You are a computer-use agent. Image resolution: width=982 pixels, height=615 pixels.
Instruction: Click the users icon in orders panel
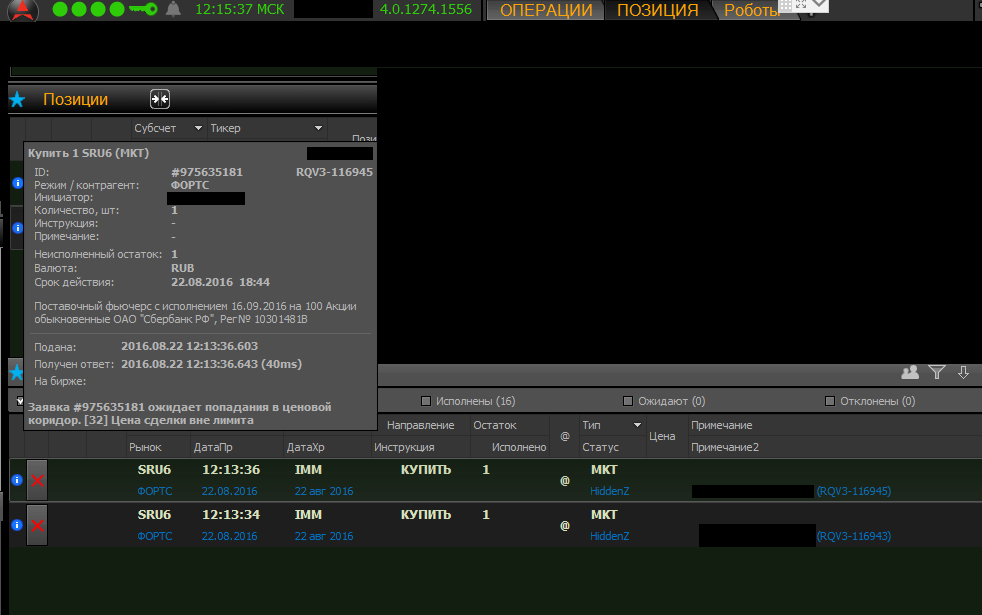click(910, 372)
